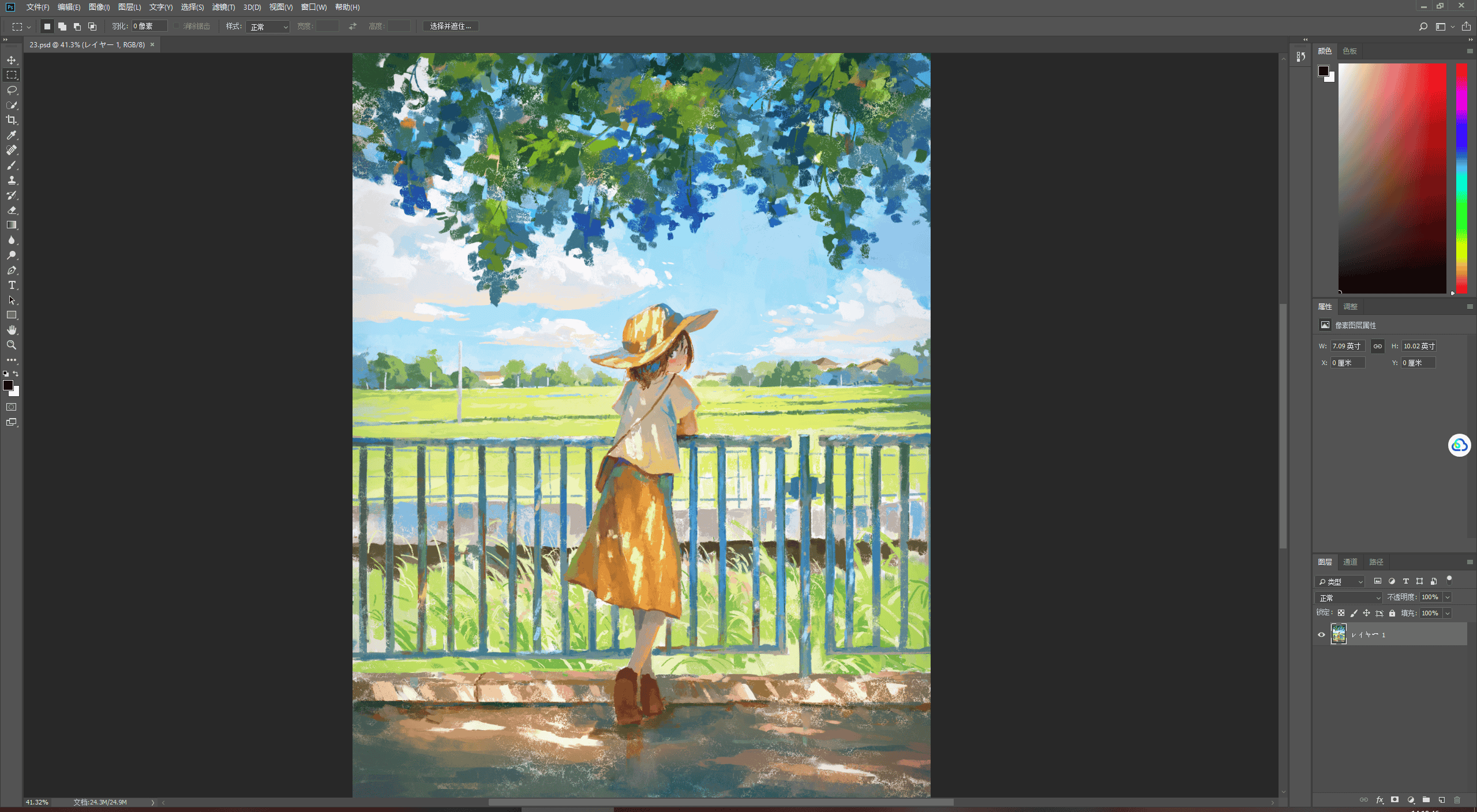Open the 图像(I) menu
1477x812 pixels.
tap(99, 7)
